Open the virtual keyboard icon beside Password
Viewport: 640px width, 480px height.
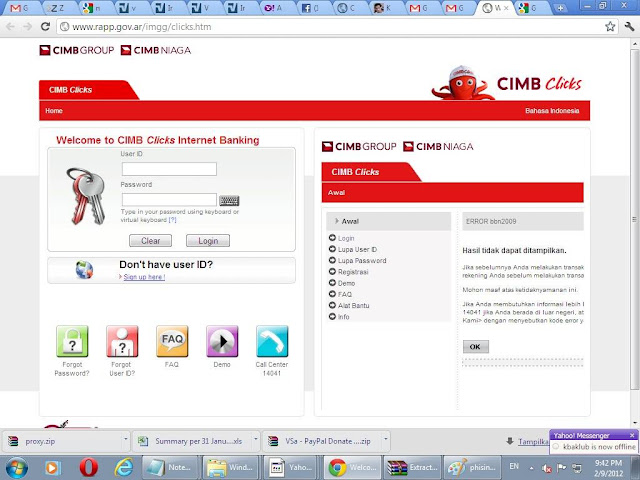click(x=229, y=200)
